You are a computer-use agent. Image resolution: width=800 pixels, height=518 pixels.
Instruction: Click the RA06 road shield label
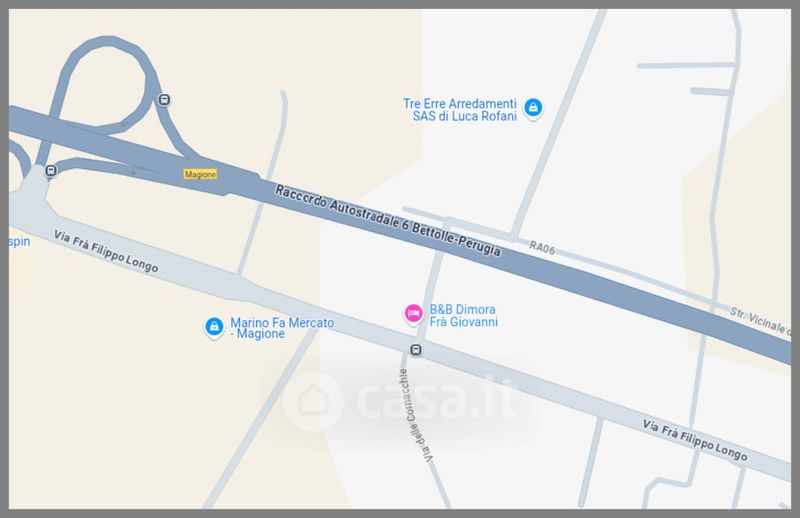coord(542,248)
